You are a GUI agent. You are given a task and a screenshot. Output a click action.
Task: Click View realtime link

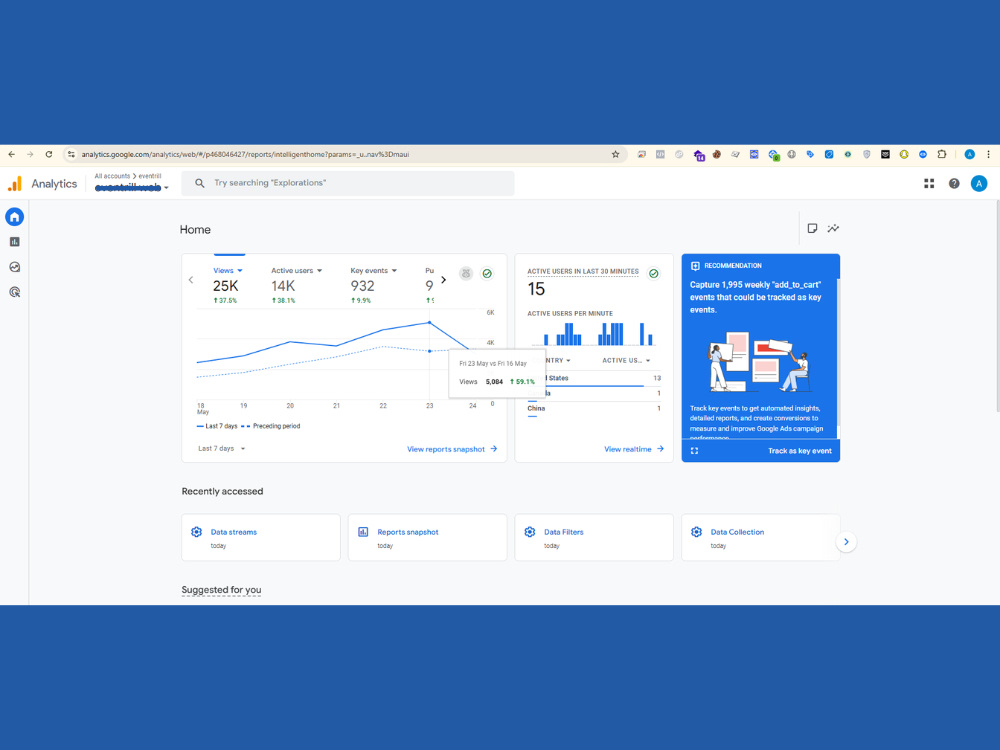tap(634, 449)
